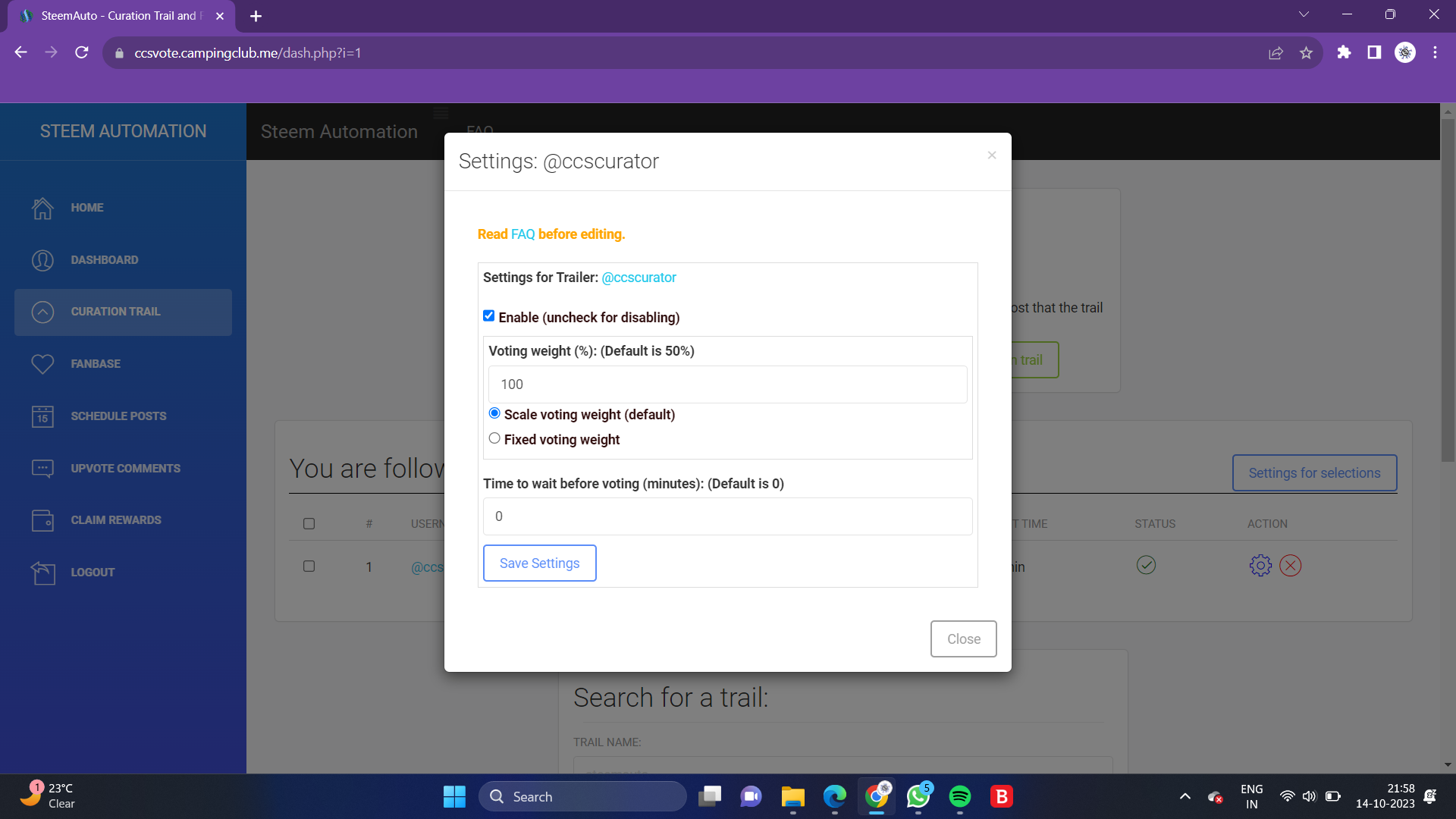
Task: Open Spotify from the taskbar
Action: point(959,796)
